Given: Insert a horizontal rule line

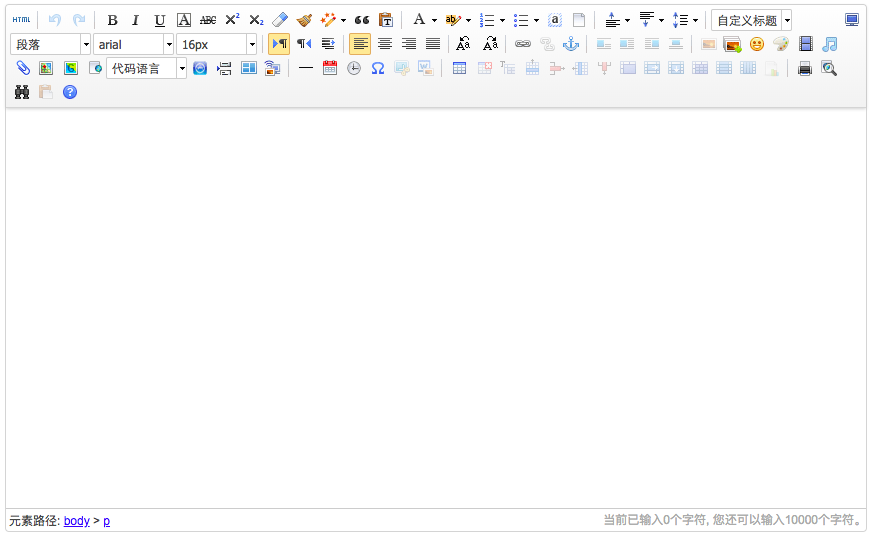Looking at the screenshot, I should [306, 68].
